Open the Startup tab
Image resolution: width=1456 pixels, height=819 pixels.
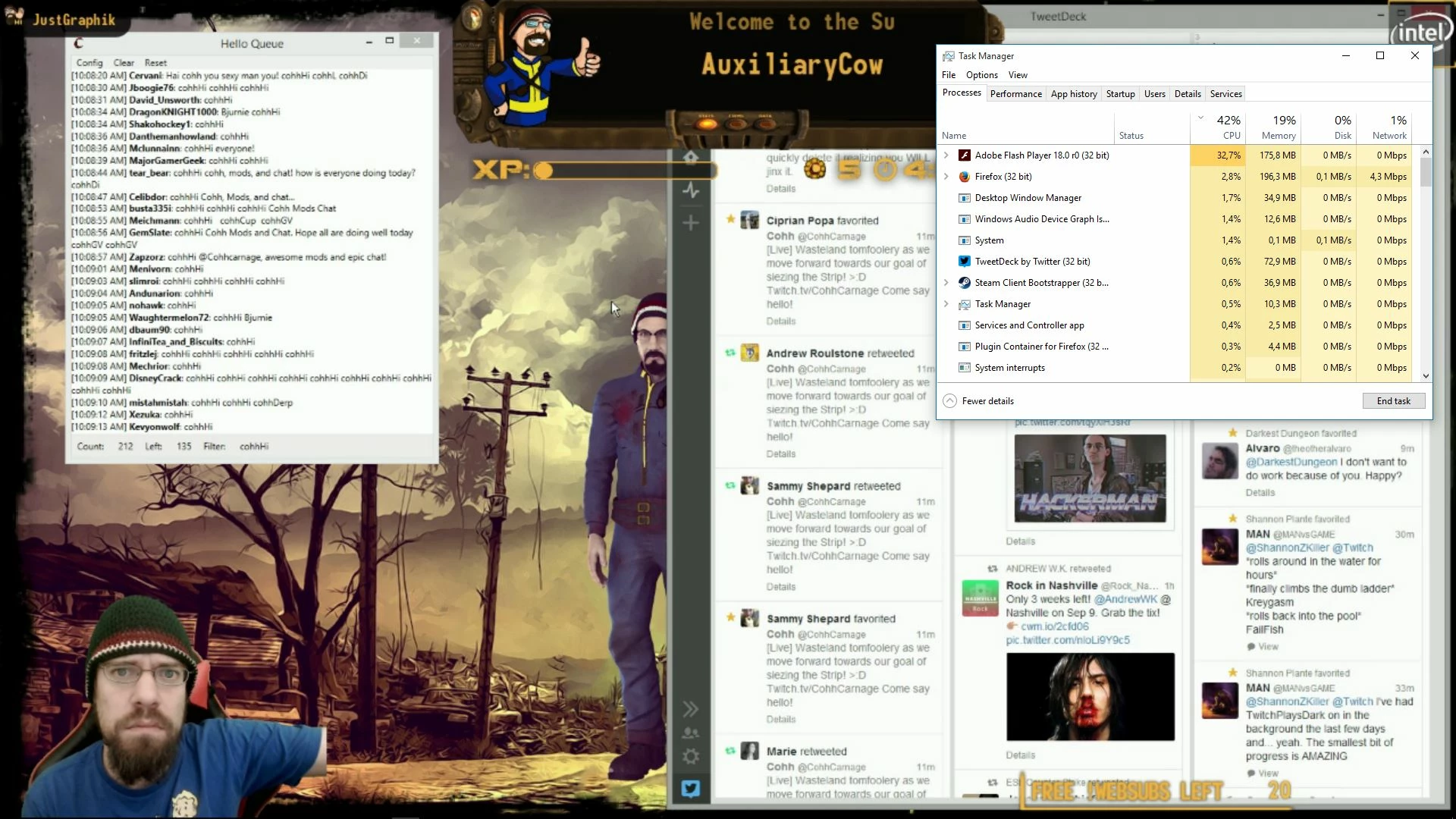click(1120, 94)
